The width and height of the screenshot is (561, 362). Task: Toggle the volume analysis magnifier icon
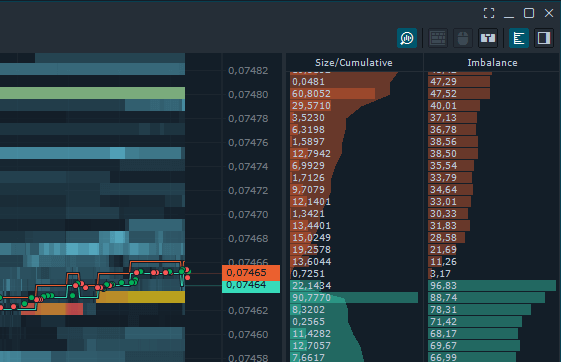pyautogui.click(x=407, y=38)
